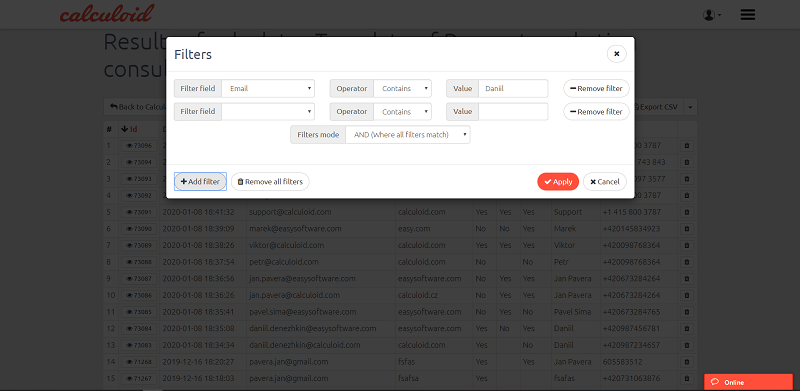Open the Email filter field dropdown
Image resolution: width=800 pixels, height=391 pixels.
[268, 88]
